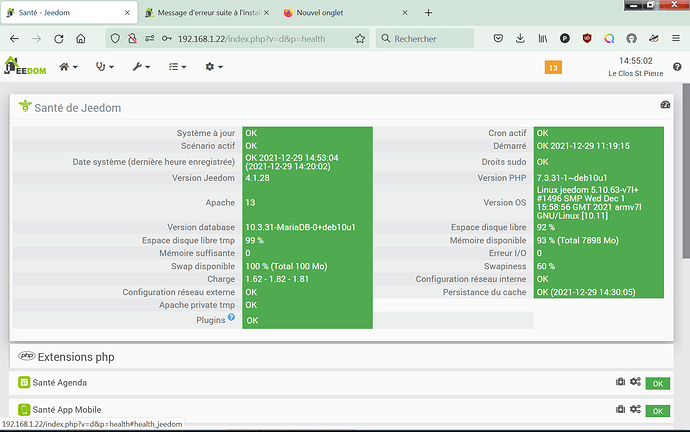Expand the Santé Agenda section
The width and height of the screenshot is (690, 432).
[x=59, y=383]
